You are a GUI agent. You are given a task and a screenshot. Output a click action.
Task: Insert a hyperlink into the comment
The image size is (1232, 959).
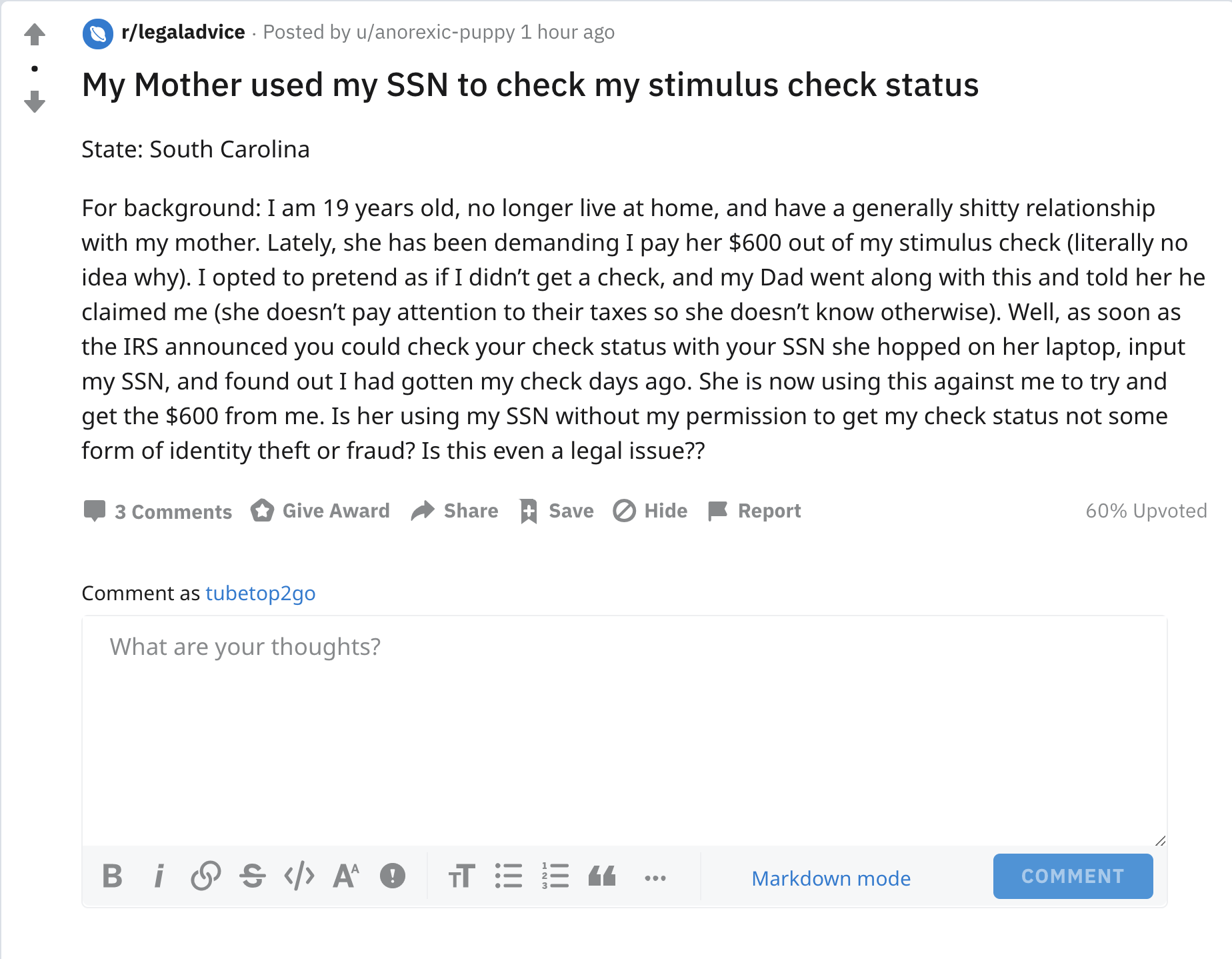[x=205, y=876]
